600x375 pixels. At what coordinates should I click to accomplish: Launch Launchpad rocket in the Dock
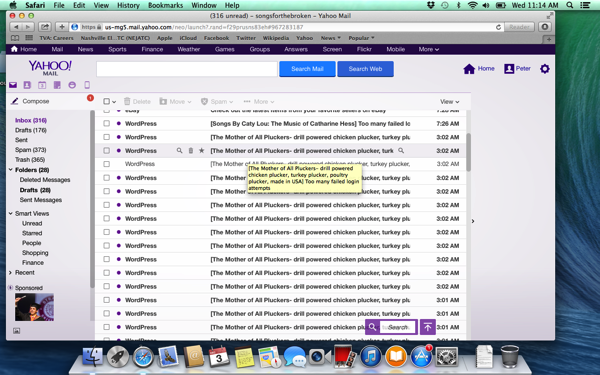tap(118, 356)
